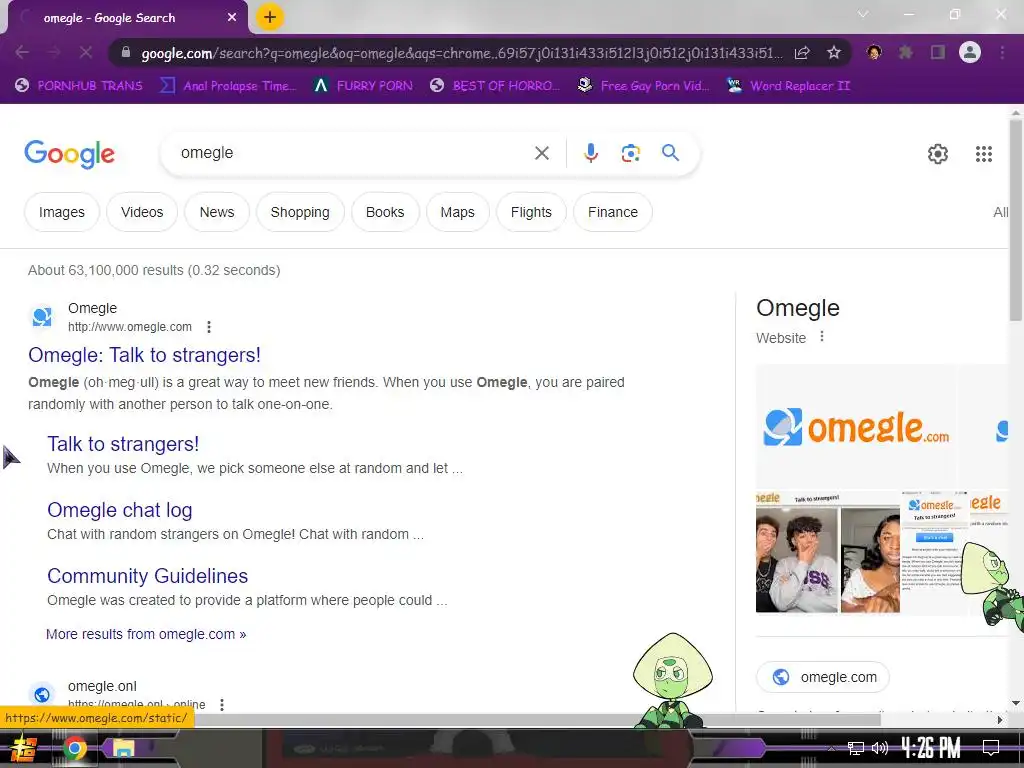Screen dimensions: 1024x768
Task: Close the omegle Google Search tab
Action: [x=232, y=18]
